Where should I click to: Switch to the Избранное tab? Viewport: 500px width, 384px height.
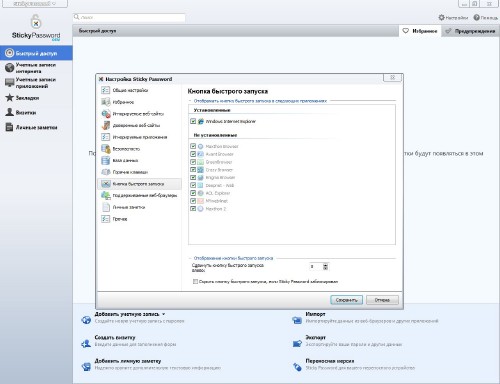pos(420,31)
